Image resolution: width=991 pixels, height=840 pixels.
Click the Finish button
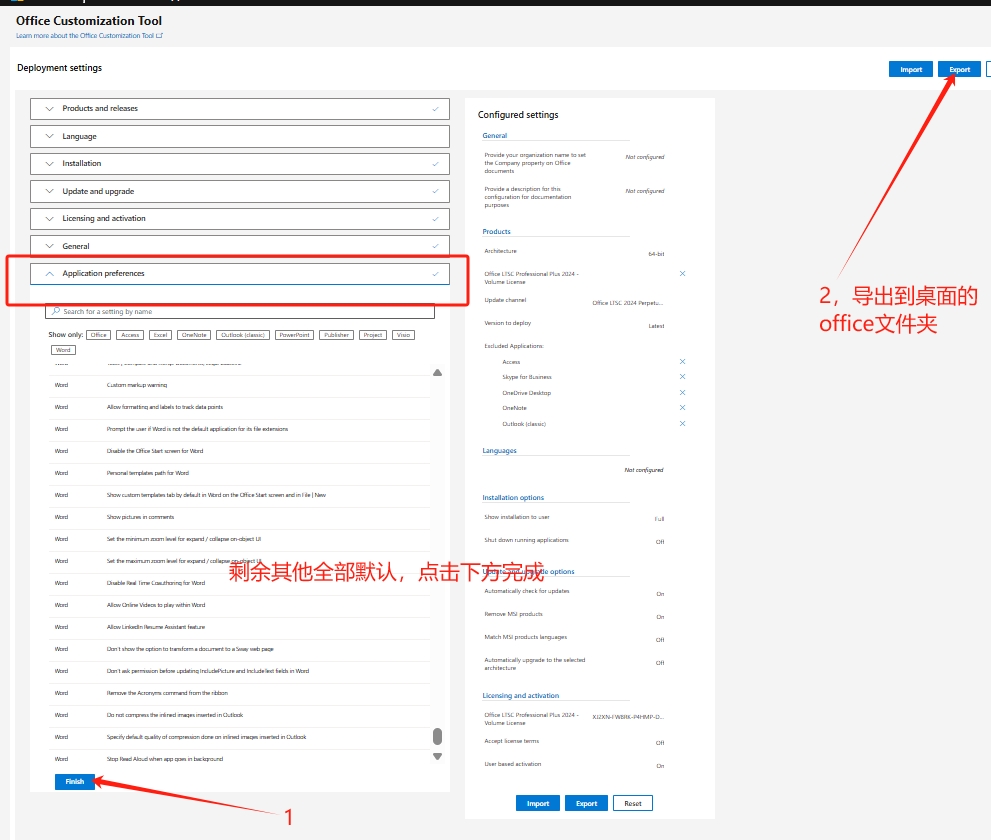[74, 781]
